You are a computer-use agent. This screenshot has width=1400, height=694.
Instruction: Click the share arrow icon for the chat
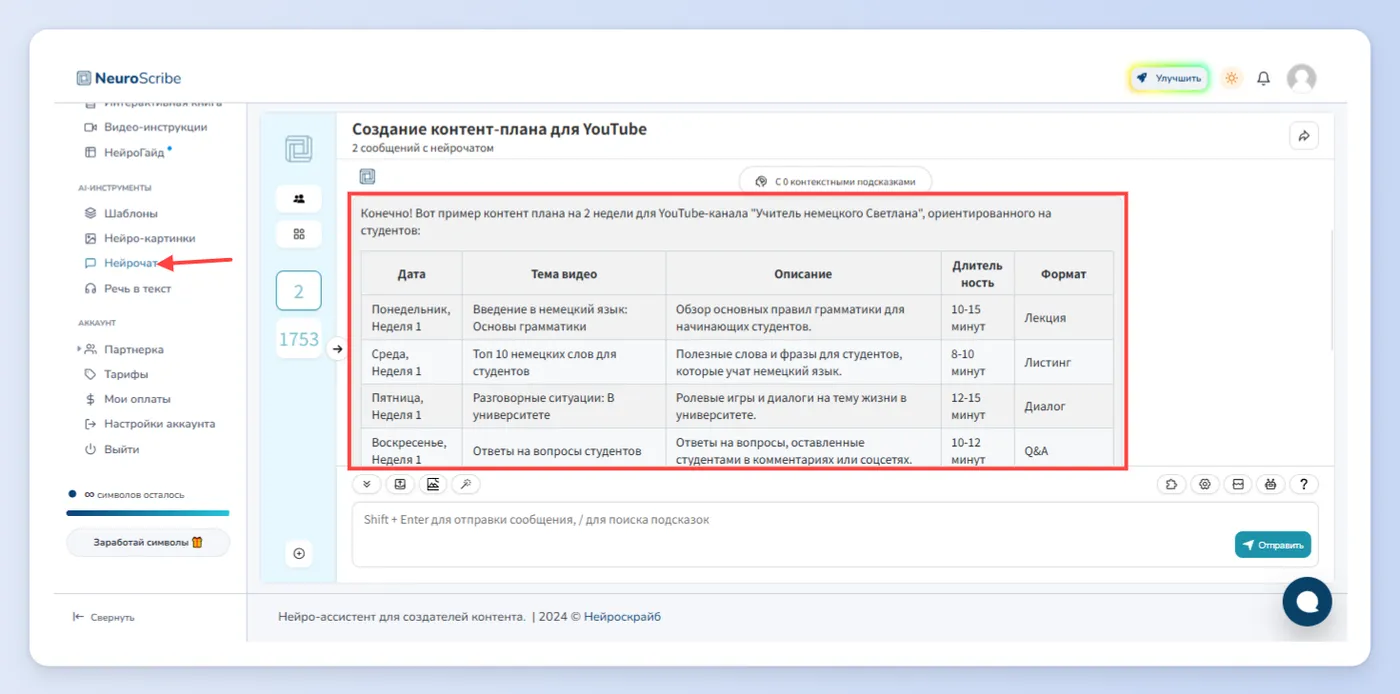[1304, 136]
